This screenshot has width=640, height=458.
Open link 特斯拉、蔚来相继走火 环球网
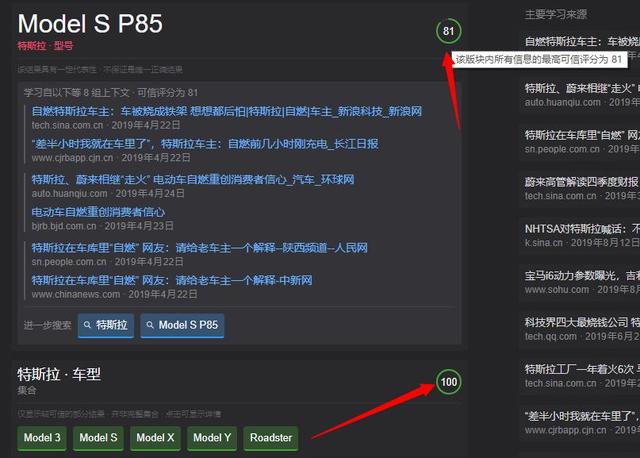point(193,180)
